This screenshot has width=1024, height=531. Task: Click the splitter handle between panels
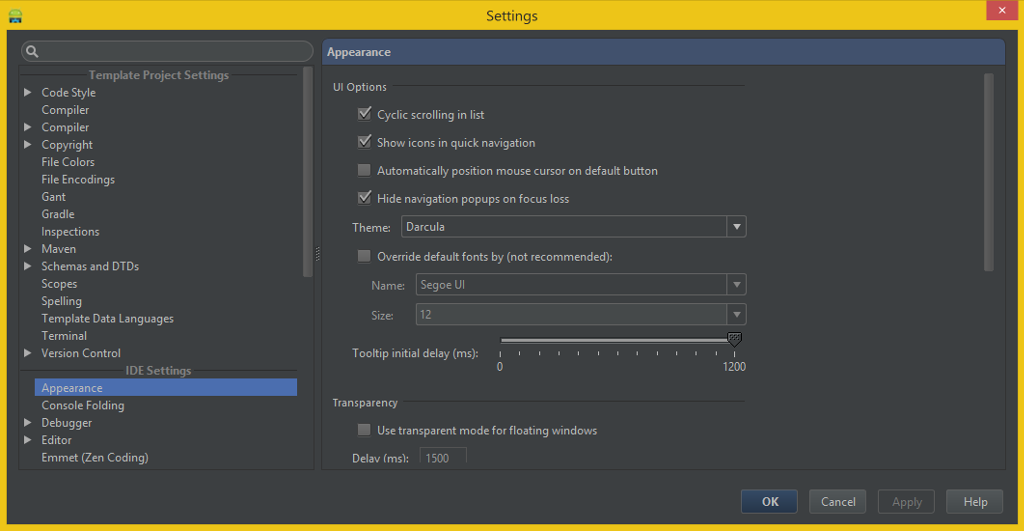click(x=318, y=254)
